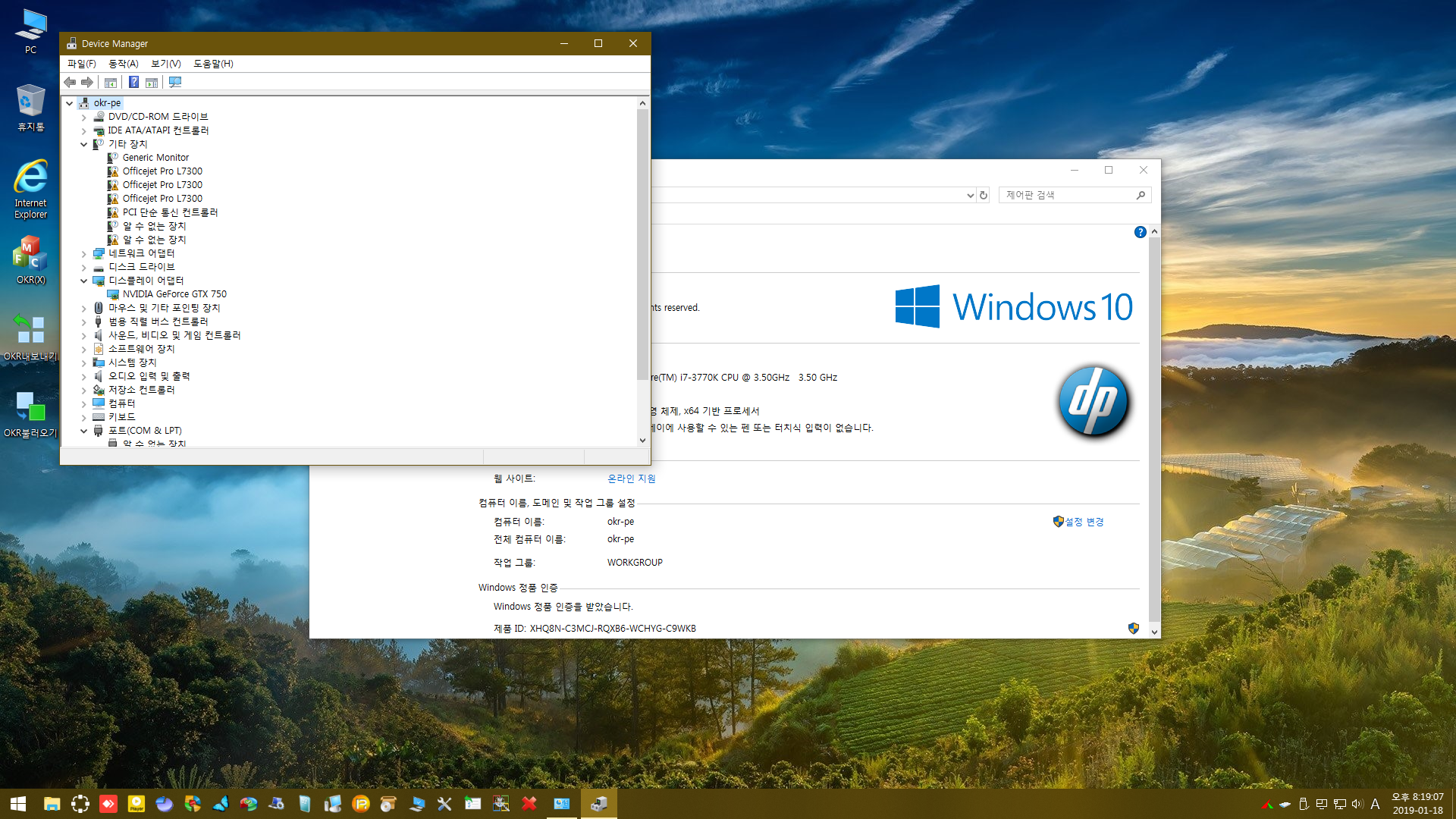Click the search magnifier icon in System window
Screen dimensions: 1456x819
click(x=1141, y=195)
